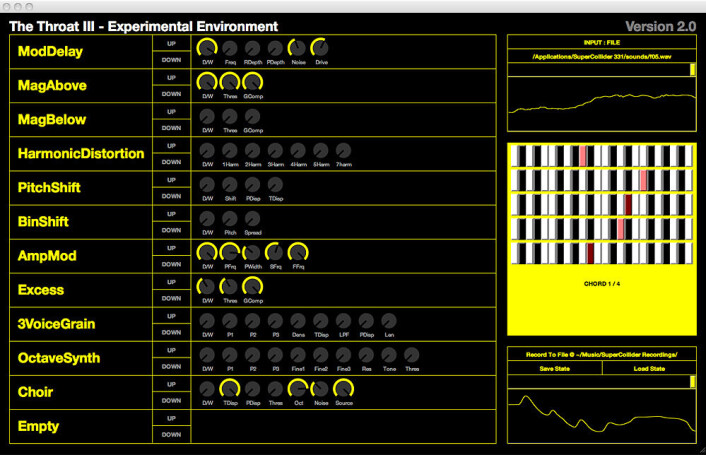Click the Choir Source knob
Viewport: 706px width, 455px height.
[x=343, y=389]
